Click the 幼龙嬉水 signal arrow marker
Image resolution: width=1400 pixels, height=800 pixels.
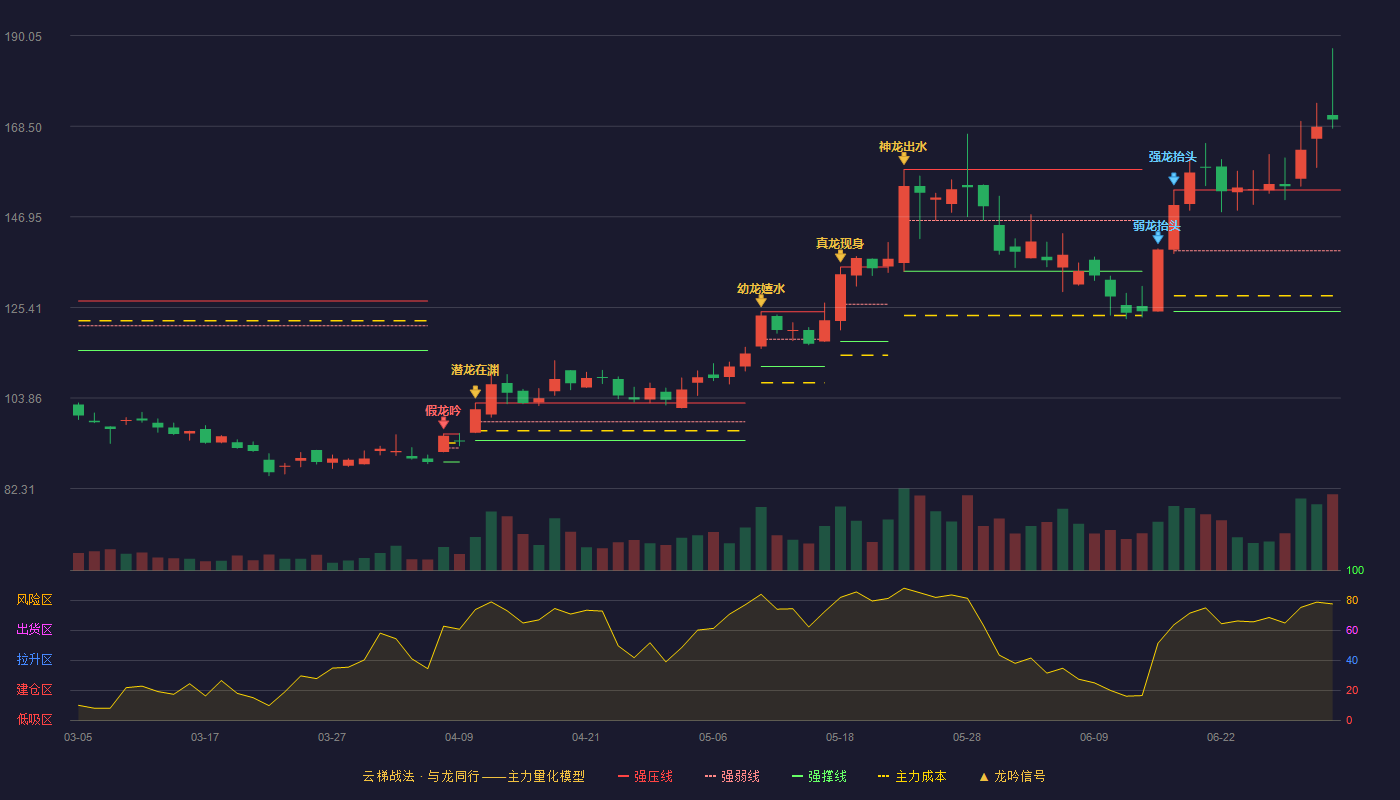(x=761, y=301)
